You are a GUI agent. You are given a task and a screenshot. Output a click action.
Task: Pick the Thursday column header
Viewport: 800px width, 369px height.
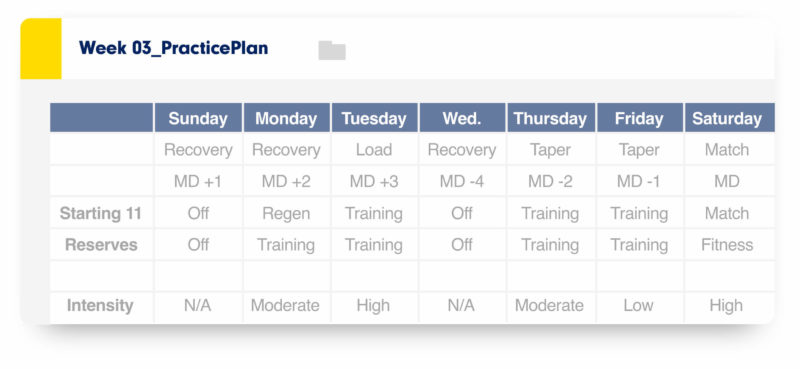[x=550, y=118]
